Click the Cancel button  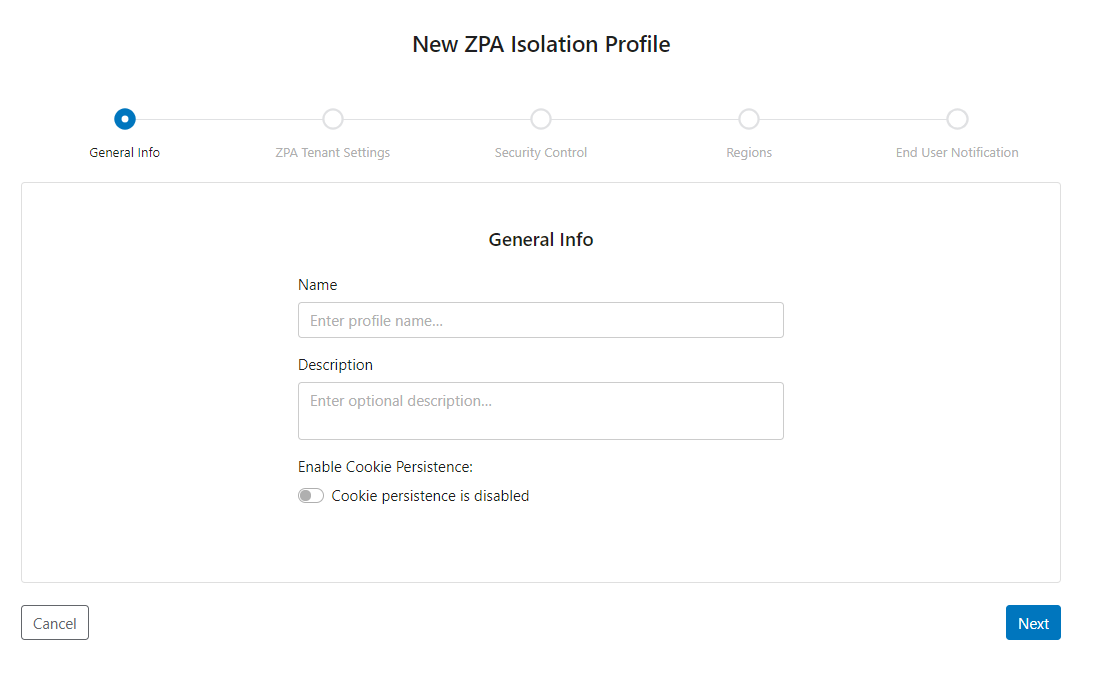pyautogui.click(x=54, y=622)
